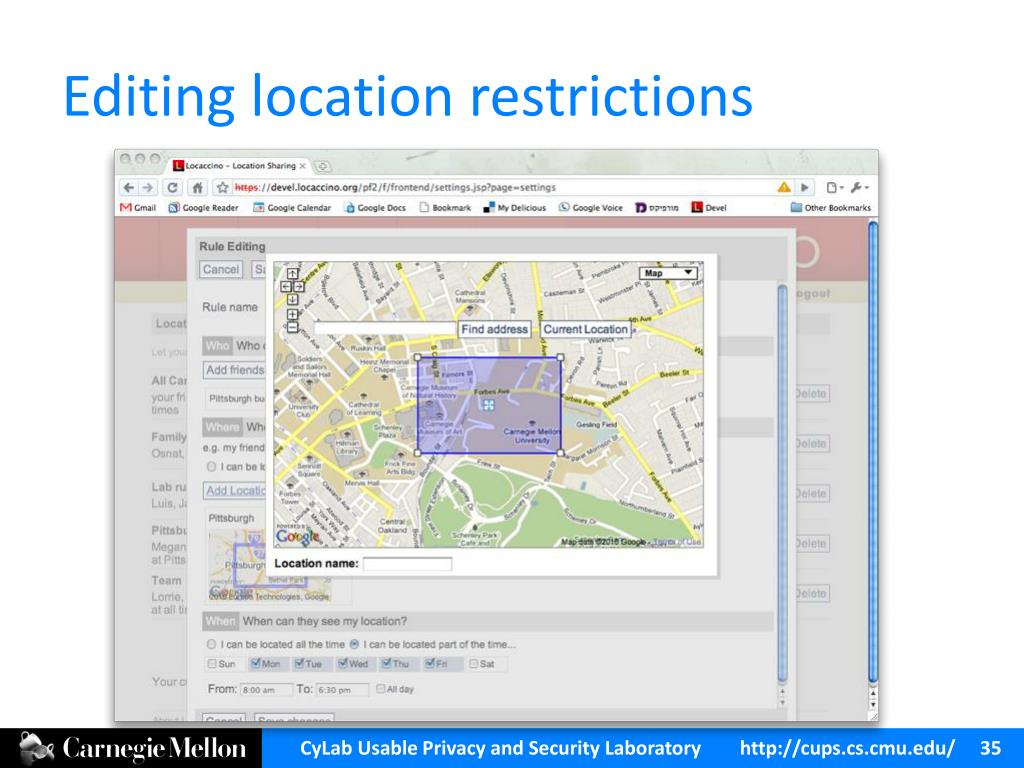1024x768 pixels.
Task: Toggle the Thu checkbox
Action: tap(387, 664)
